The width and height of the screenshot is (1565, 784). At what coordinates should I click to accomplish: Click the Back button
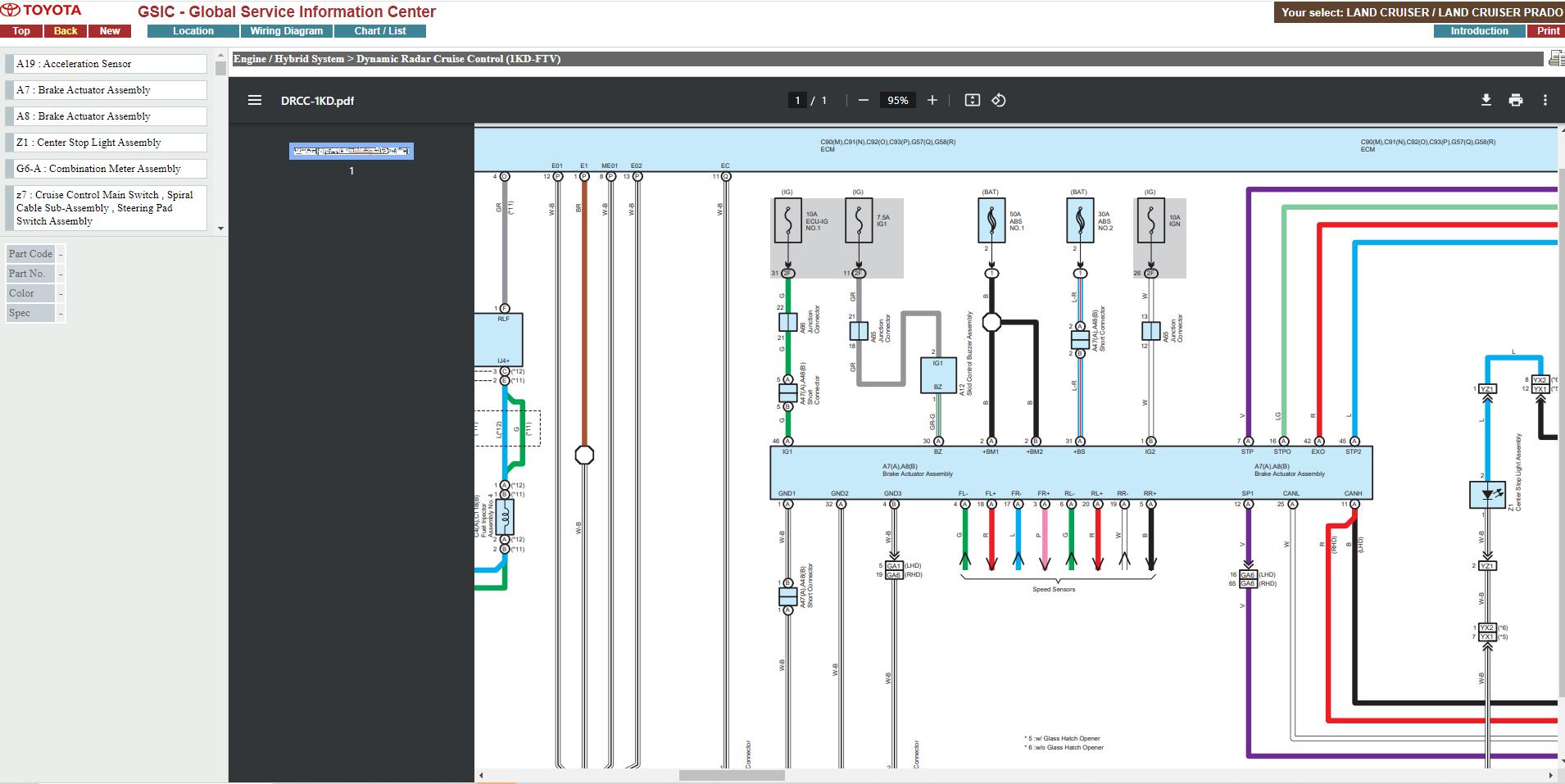pos(66,31)
